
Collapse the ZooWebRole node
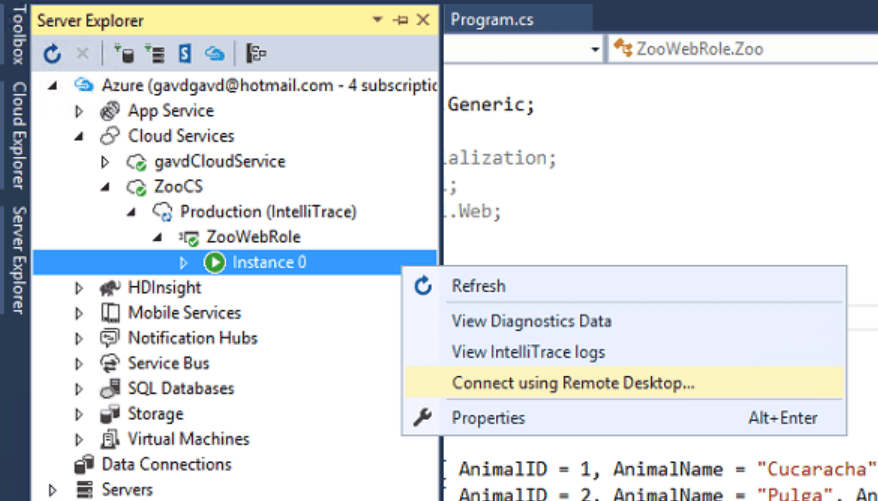(x=158, y=237)
